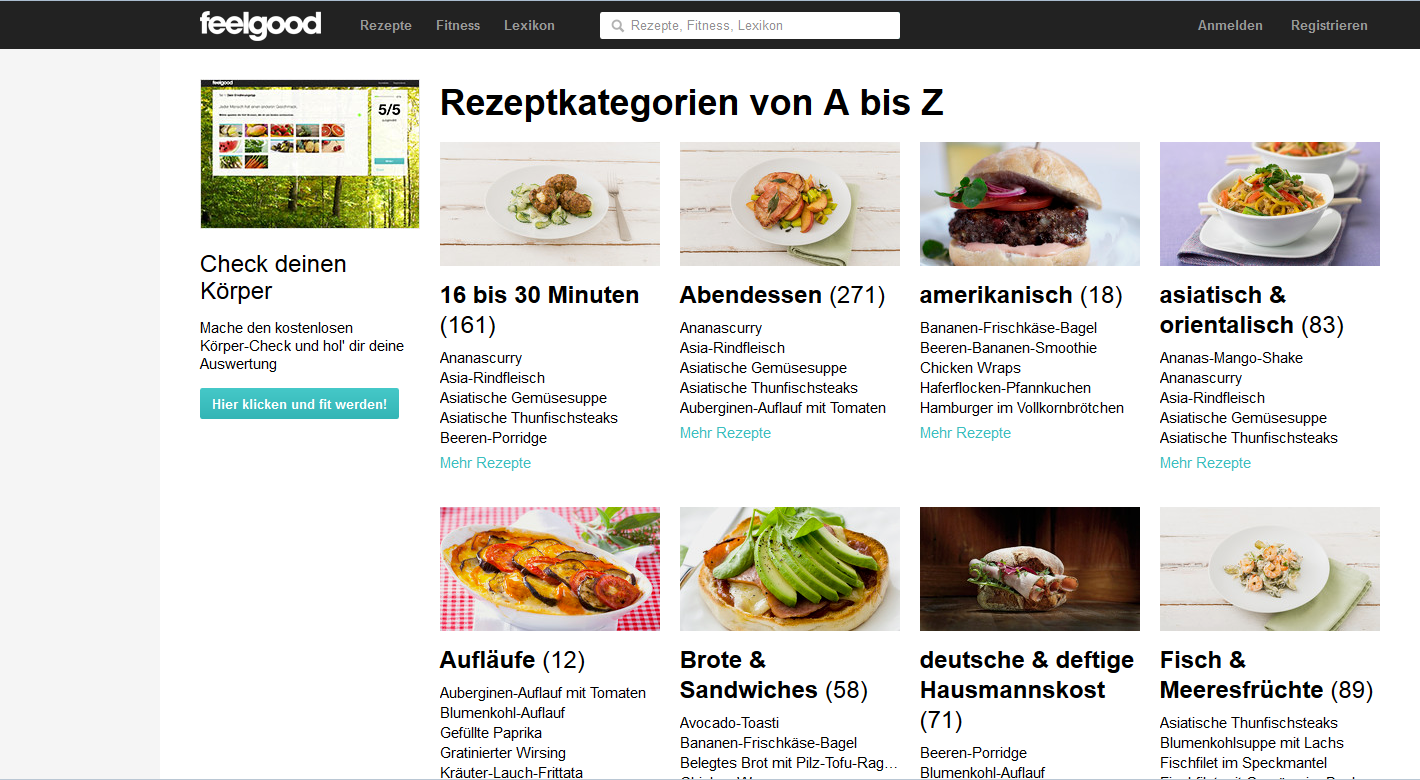Click Mehr Rezepte under 16 bis 30 Minuten
Image resolution: width=1420 pixels, height=780 pixels.
coord(485,463)
